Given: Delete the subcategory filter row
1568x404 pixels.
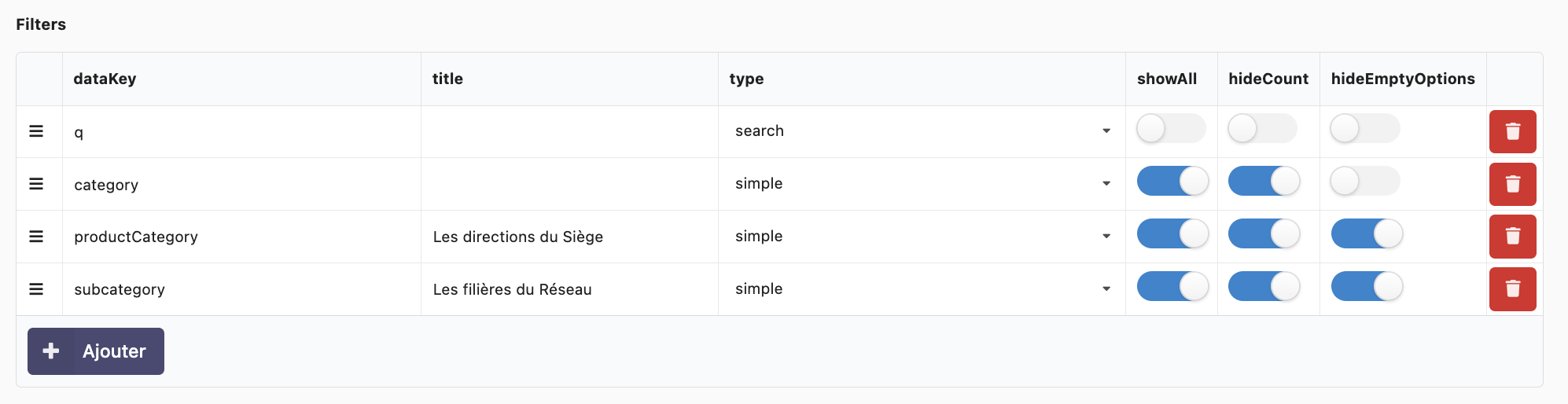Looking at the screenshot, I should coord(1512,289).
